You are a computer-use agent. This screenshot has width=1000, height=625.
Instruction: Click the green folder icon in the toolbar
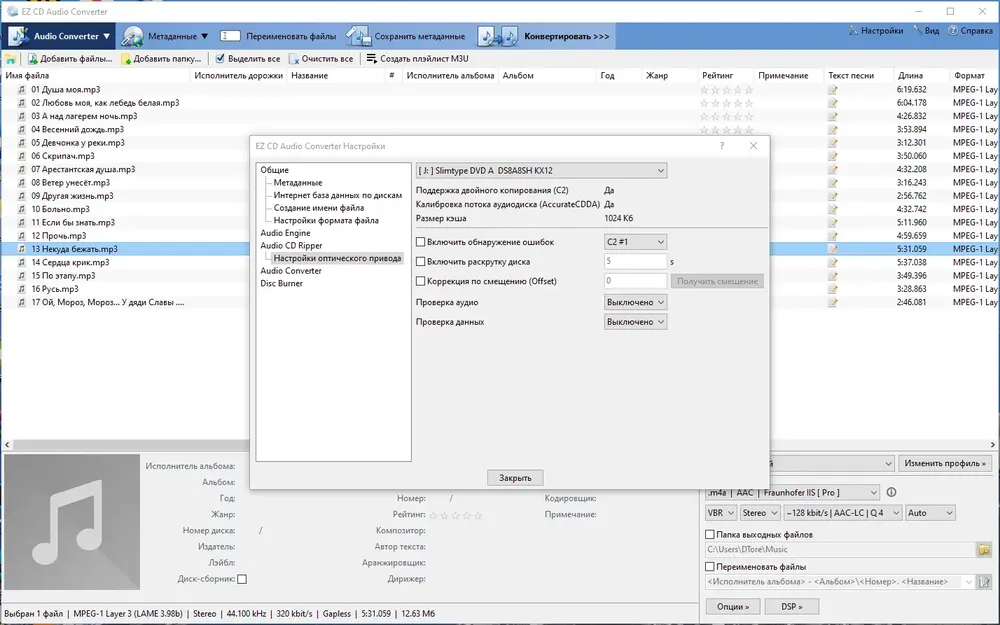pos(10,59)
